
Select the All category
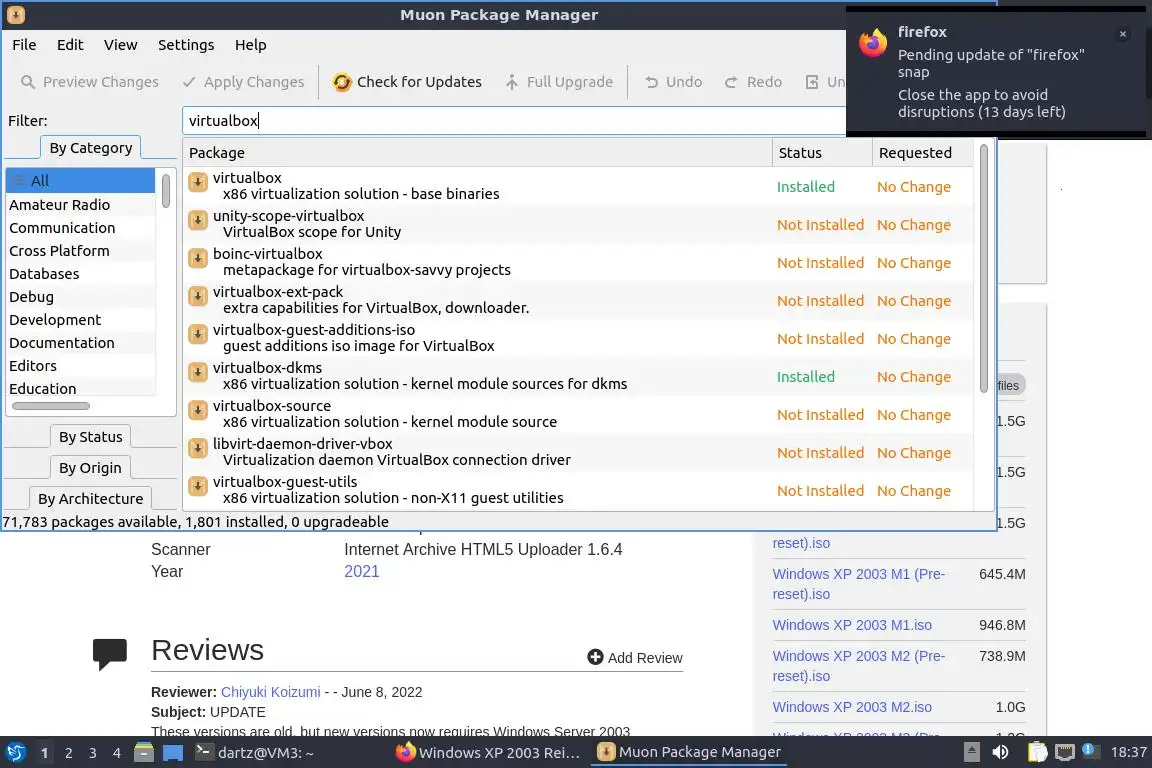point(80,181)
